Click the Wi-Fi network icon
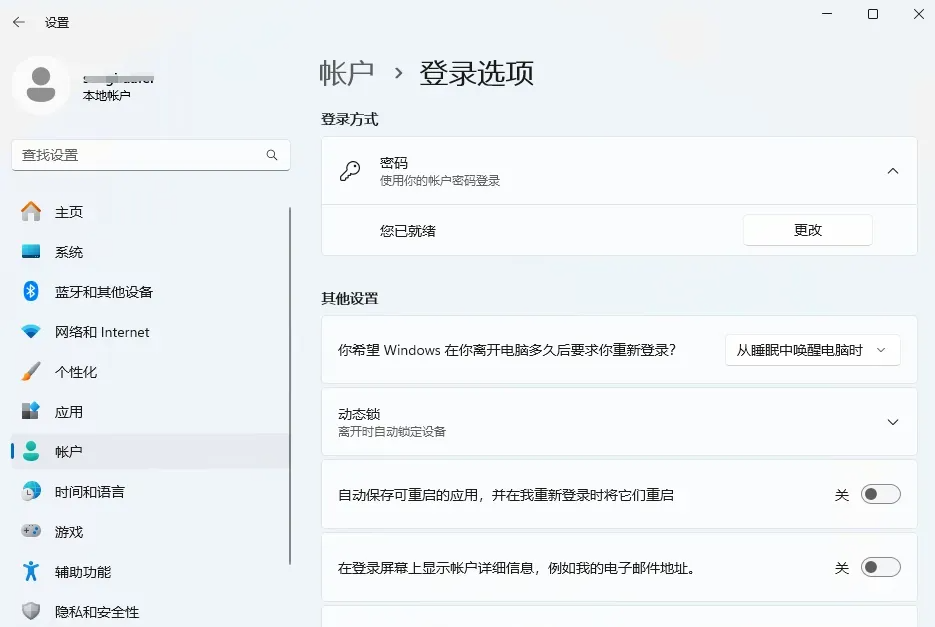 point(31,332)
